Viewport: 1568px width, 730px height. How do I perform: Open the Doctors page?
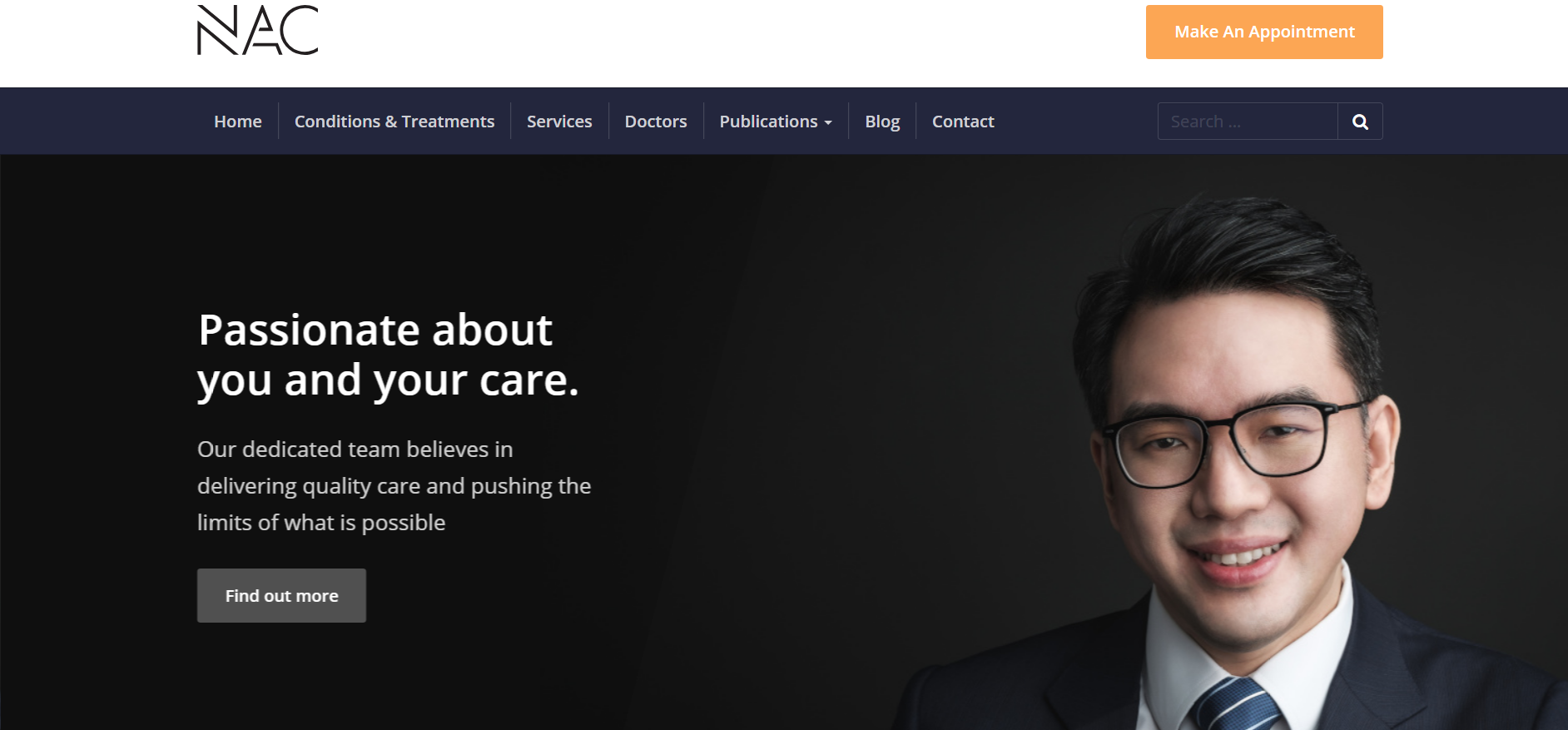[656, 122]
